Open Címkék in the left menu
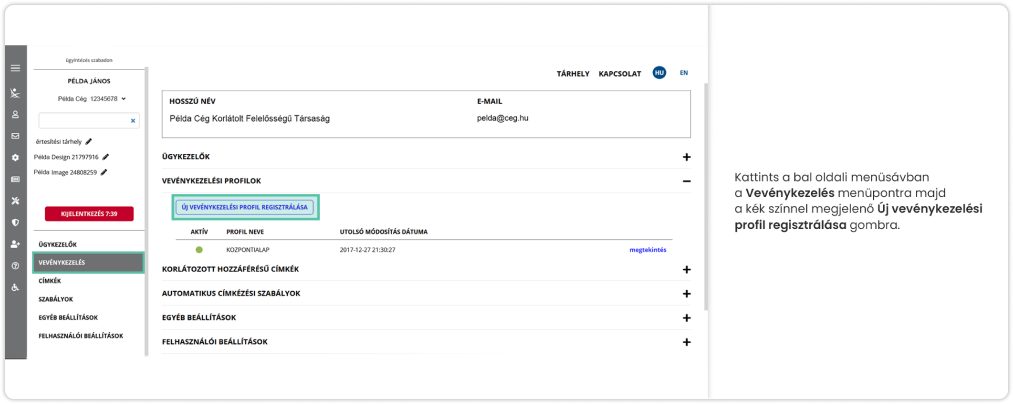This screenshot has width=1013, height=404. (x=52, y=281)
